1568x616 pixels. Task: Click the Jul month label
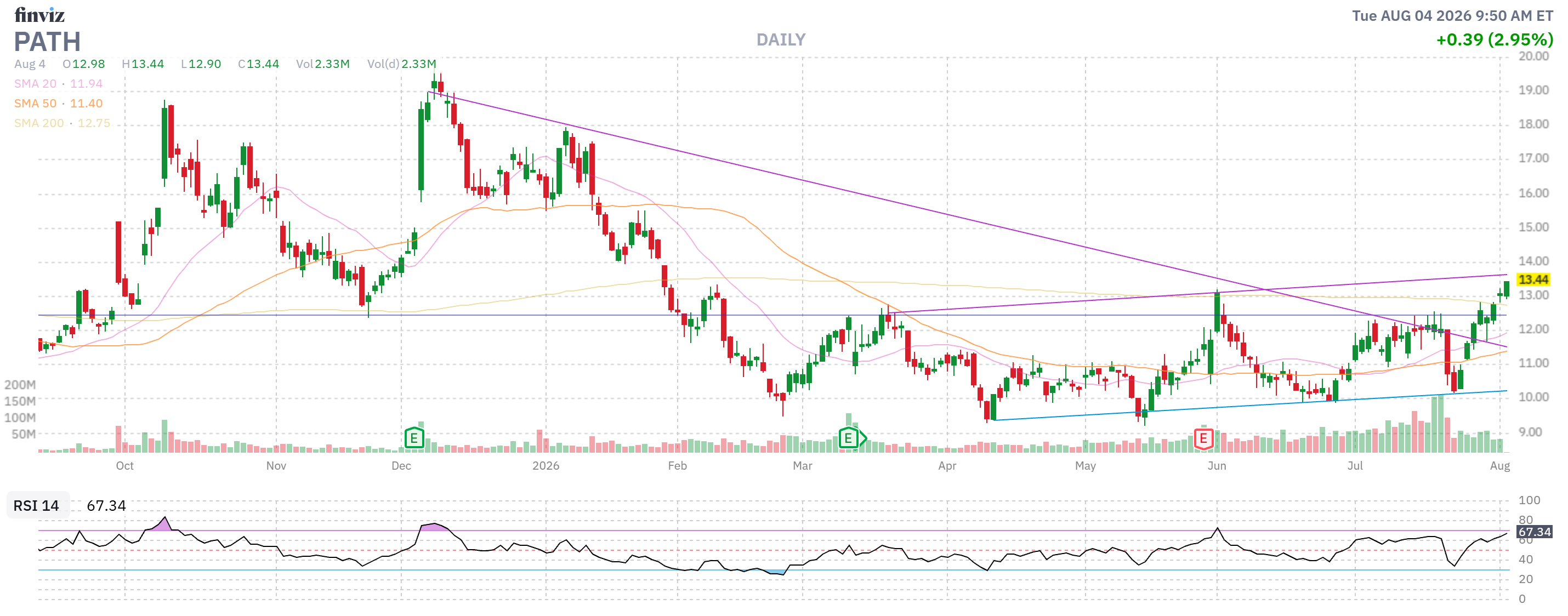point(1355,466)
